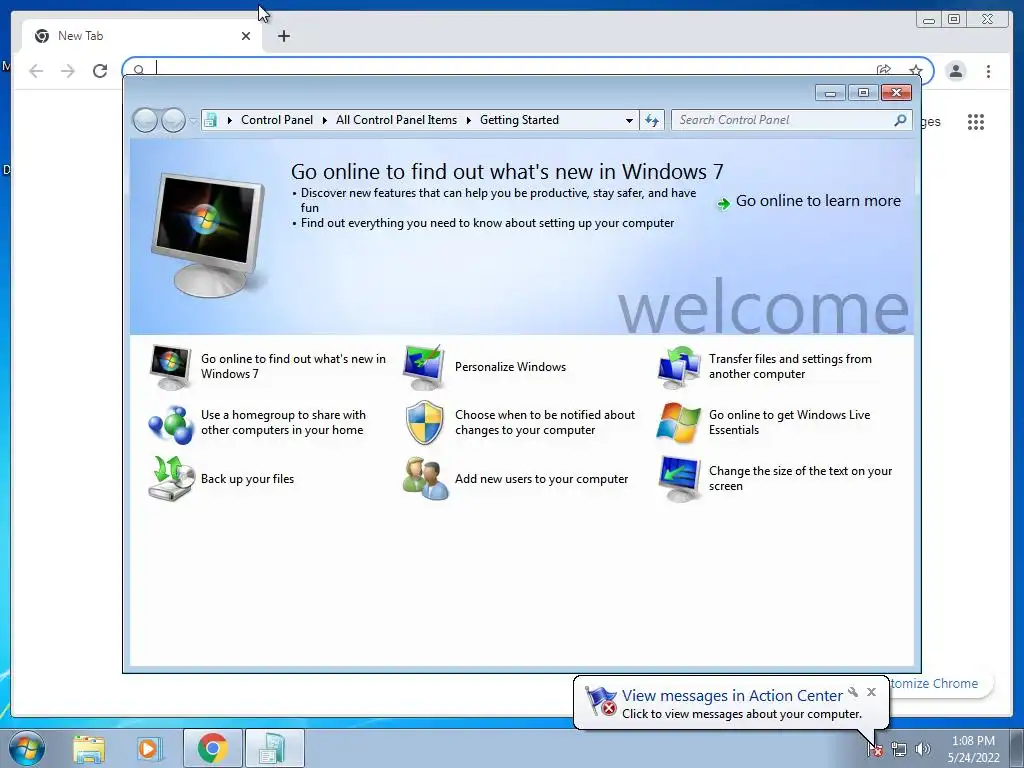Image resolution: width=1024 pixels, height=768 pixels.
Task: Click the Action Center flag tray icon
Action: pyautogui.click(x=875, y=749)
